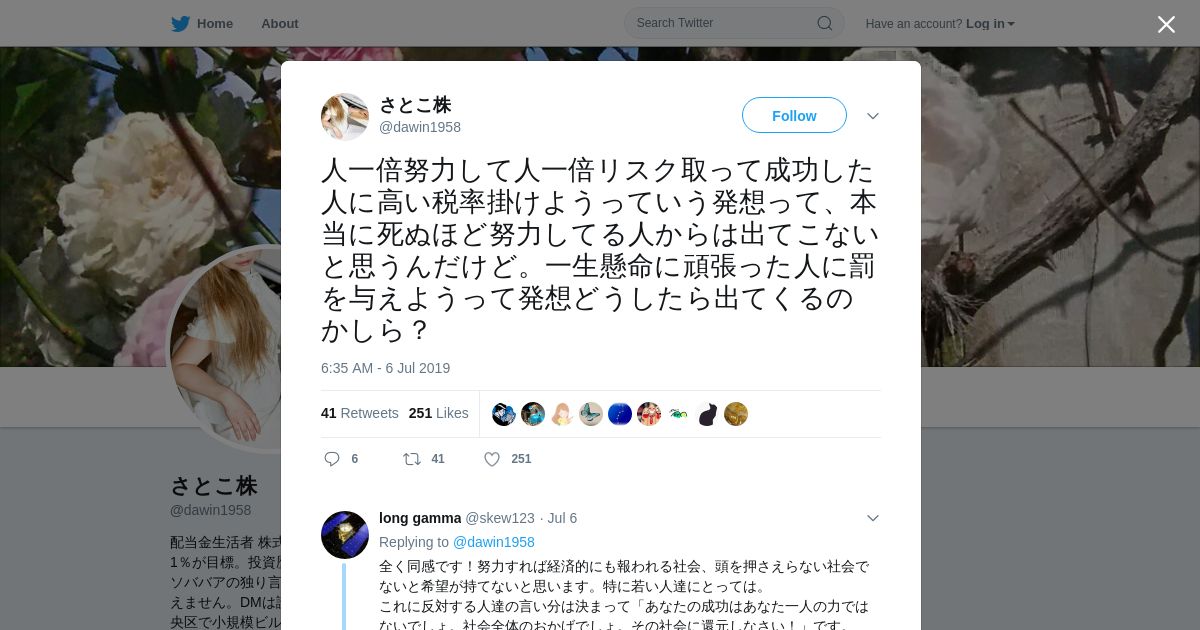Click the retweet arrows icon

click(411, 459)
